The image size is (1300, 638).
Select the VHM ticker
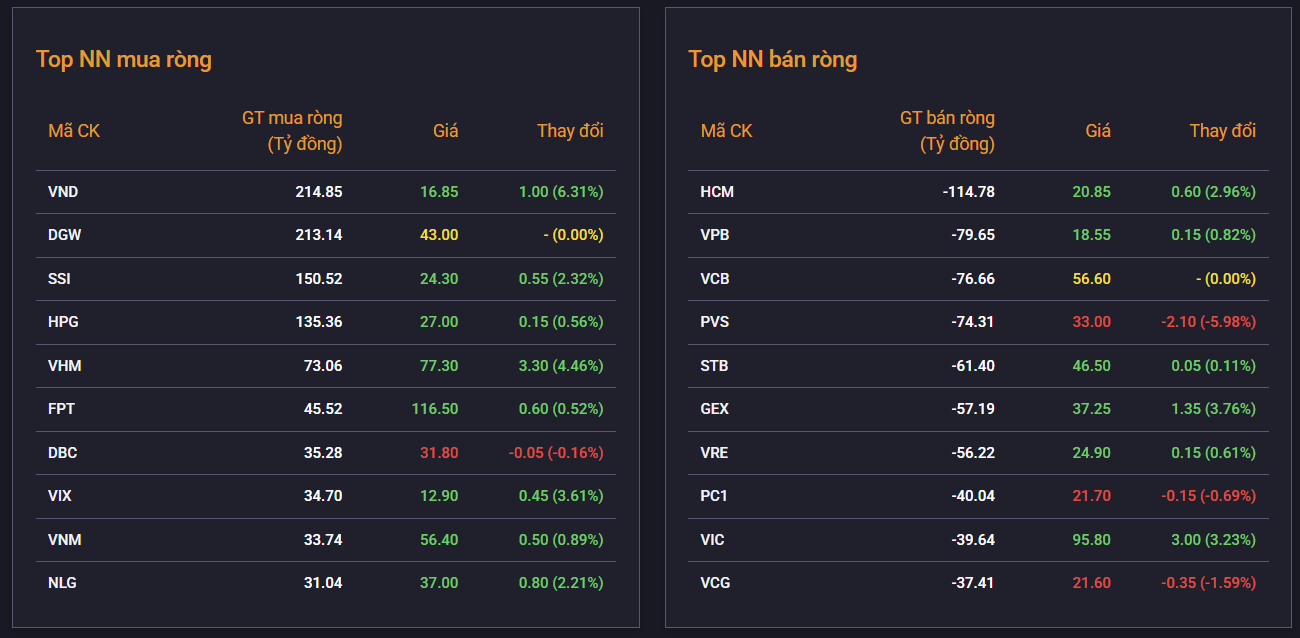[65, 366]
